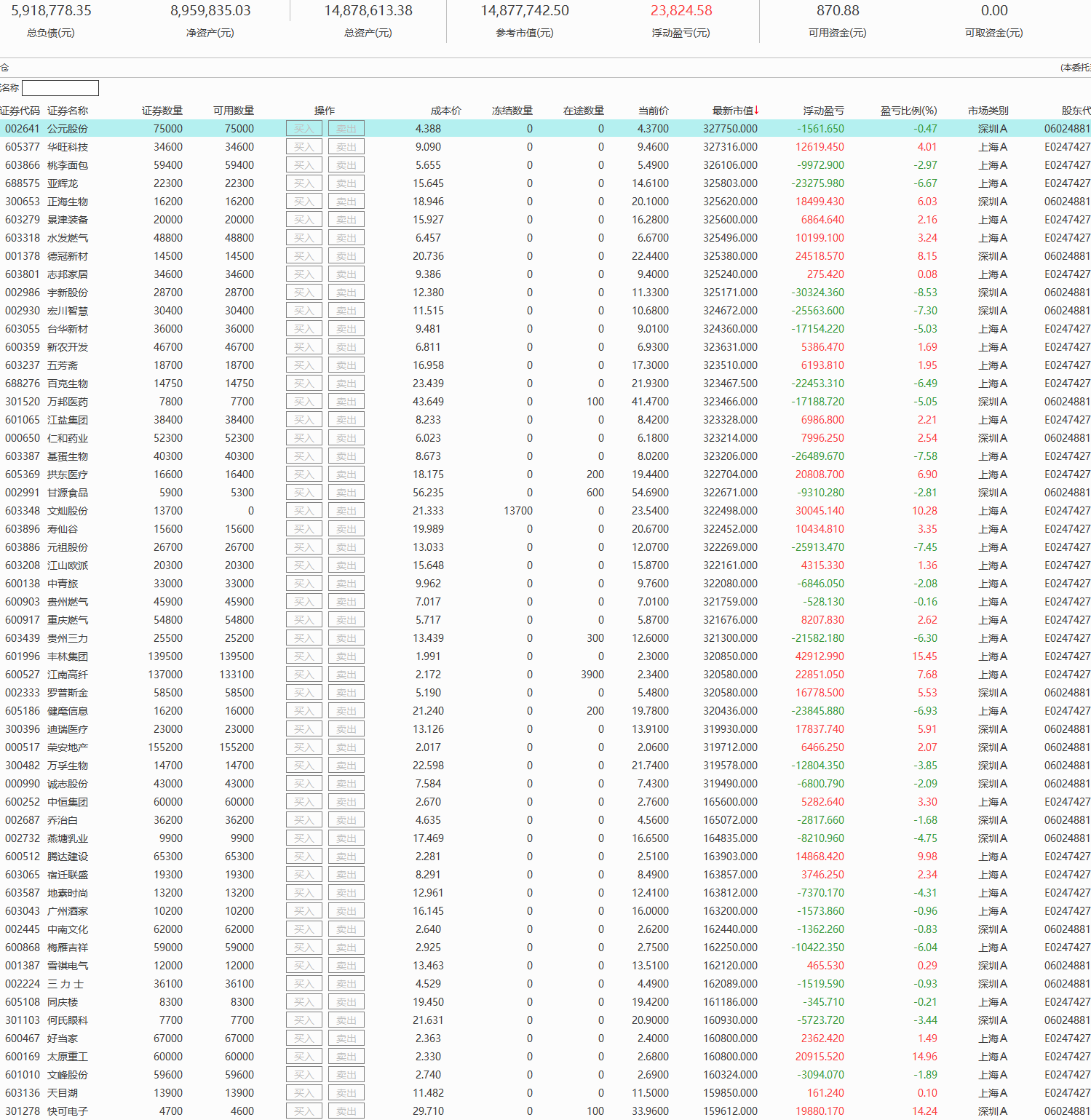Click the 卖出 button for 华旺科技

pyautogui.click(x=346, y=147)
